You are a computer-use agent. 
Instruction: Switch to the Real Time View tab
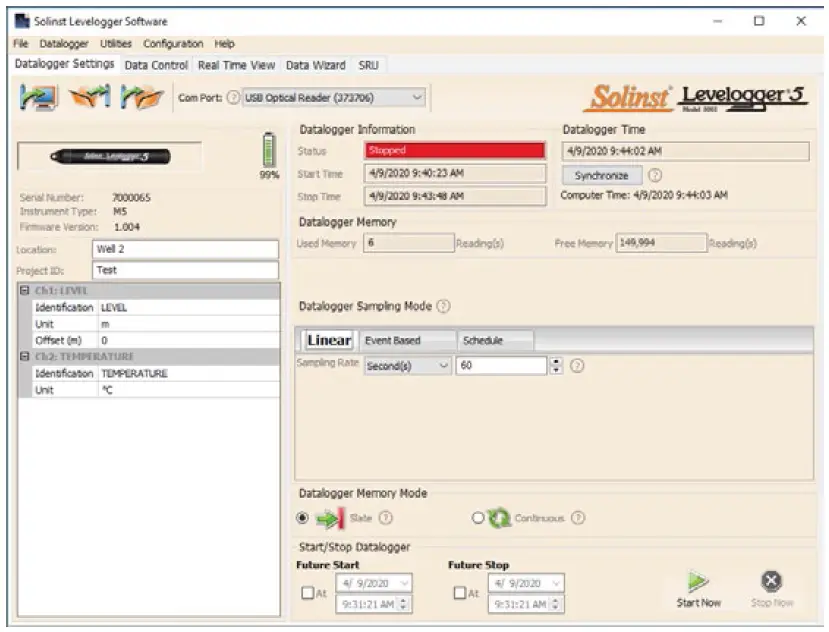click(236, 65)
